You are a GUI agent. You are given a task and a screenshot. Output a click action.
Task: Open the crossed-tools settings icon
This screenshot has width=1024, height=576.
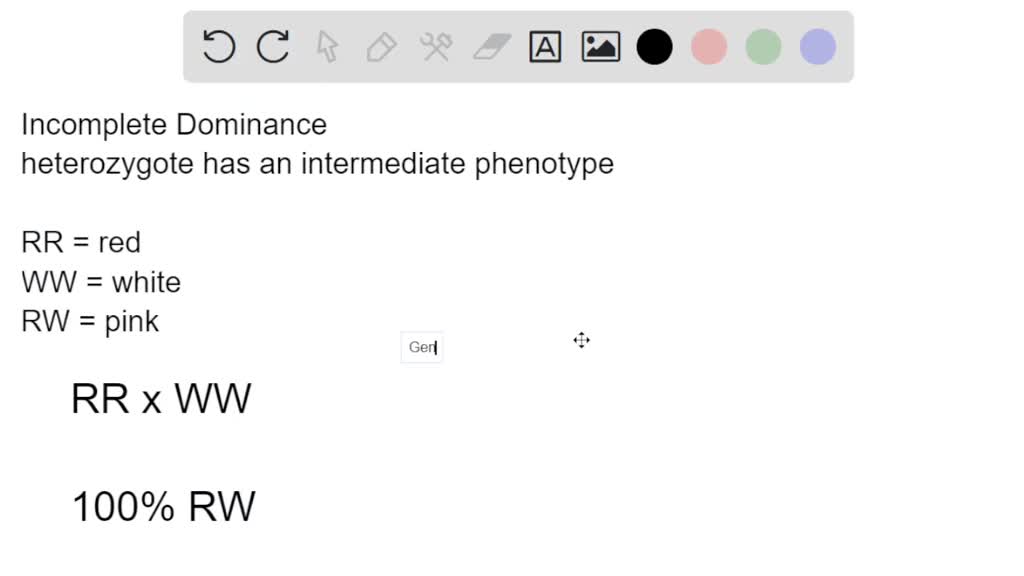pyautogui.click(x=436, y=46)
